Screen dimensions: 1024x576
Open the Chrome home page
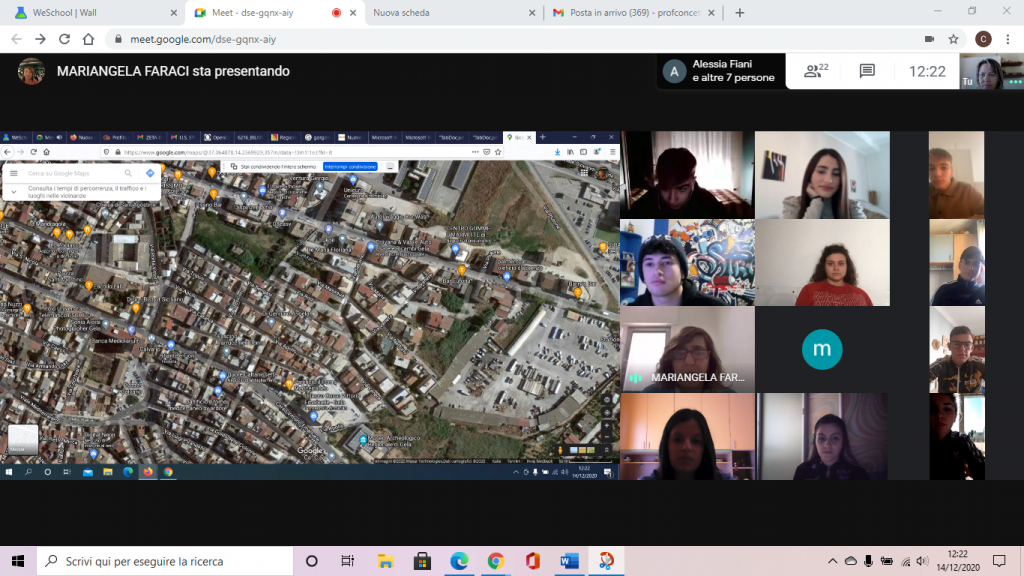(x=88, y=39)
